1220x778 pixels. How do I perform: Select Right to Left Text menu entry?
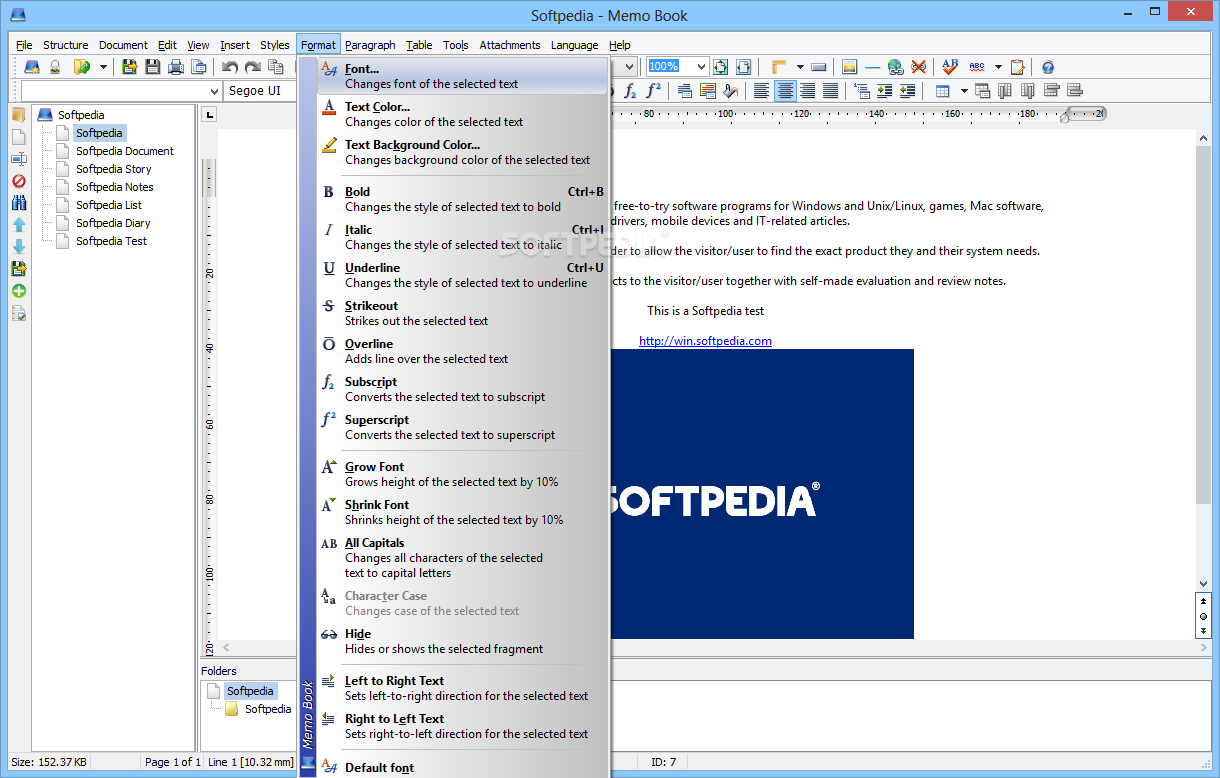[x=463, y=726]
